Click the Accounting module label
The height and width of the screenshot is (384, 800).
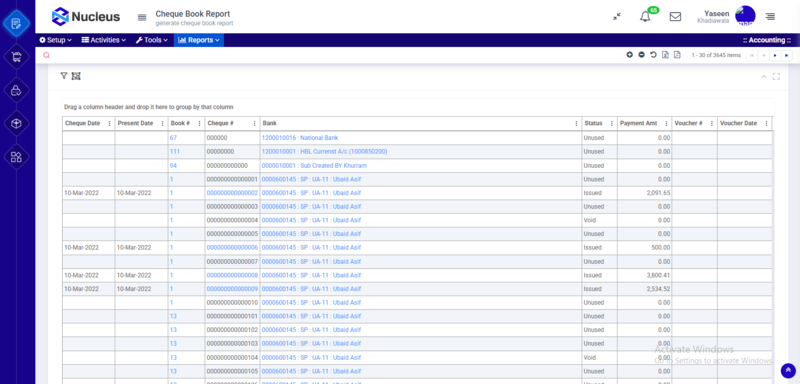(x=767, y=40)
